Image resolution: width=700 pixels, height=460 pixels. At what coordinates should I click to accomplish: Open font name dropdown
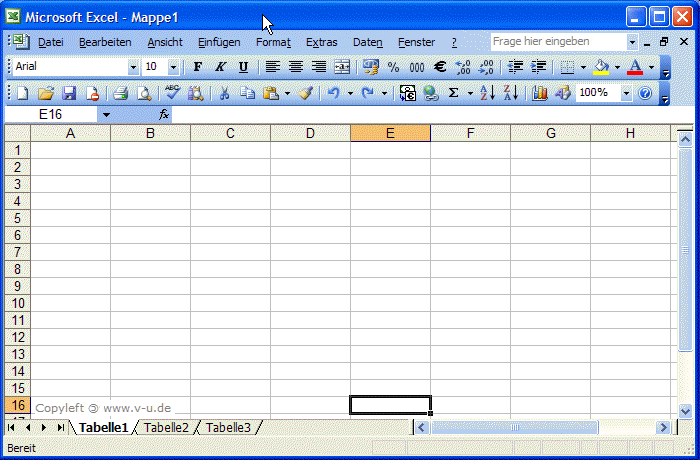pos(133,67)
